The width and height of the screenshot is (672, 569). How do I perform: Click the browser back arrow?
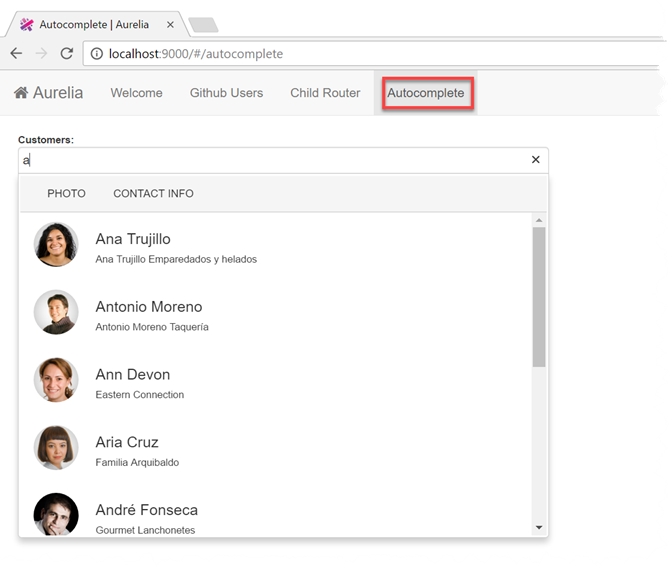coord(16,54)
